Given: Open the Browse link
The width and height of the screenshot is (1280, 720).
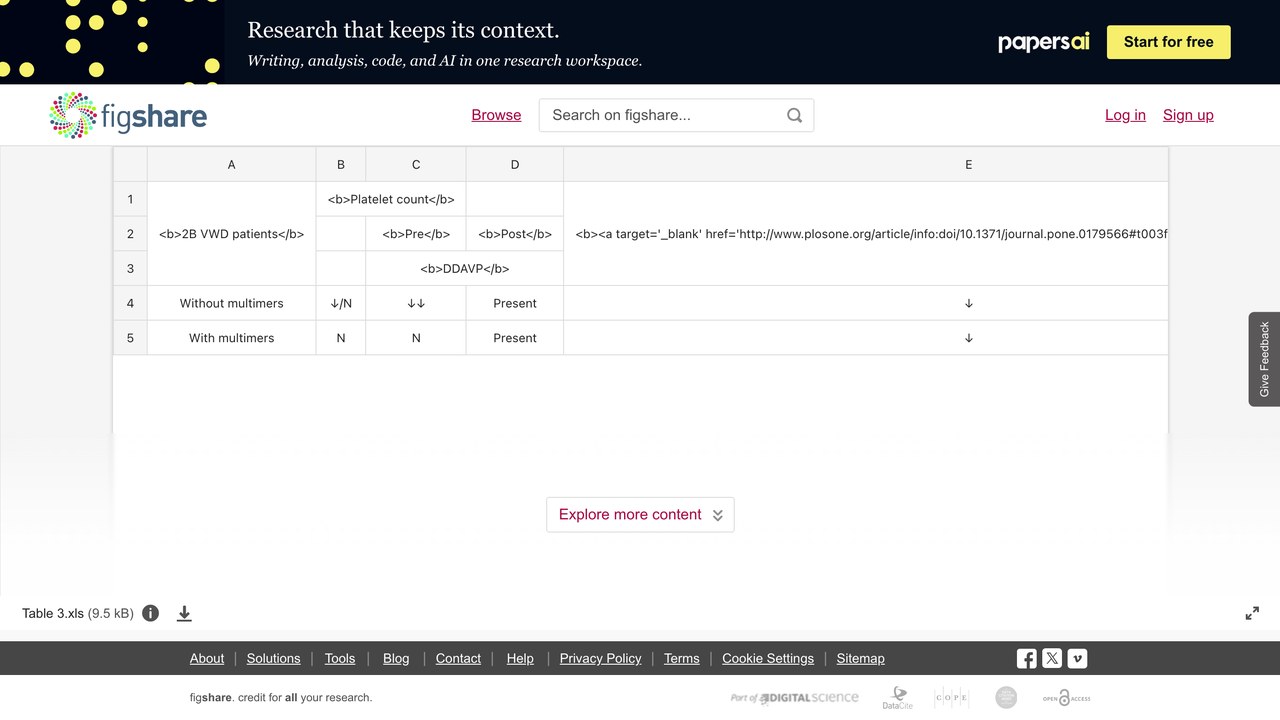Looking at the screenshot, I should [496, 115].
